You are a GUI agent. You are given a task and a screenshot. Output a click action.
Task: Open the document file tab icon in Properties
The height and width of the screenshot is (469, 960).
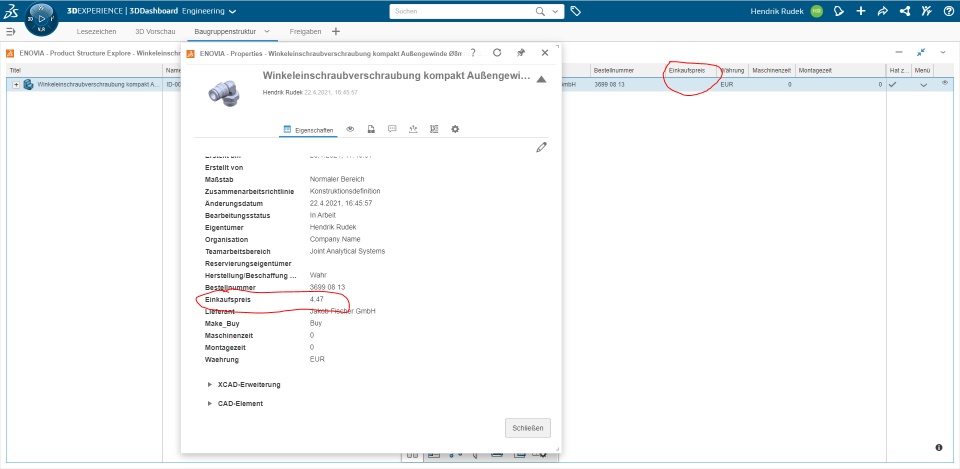(x=371, y=129)
